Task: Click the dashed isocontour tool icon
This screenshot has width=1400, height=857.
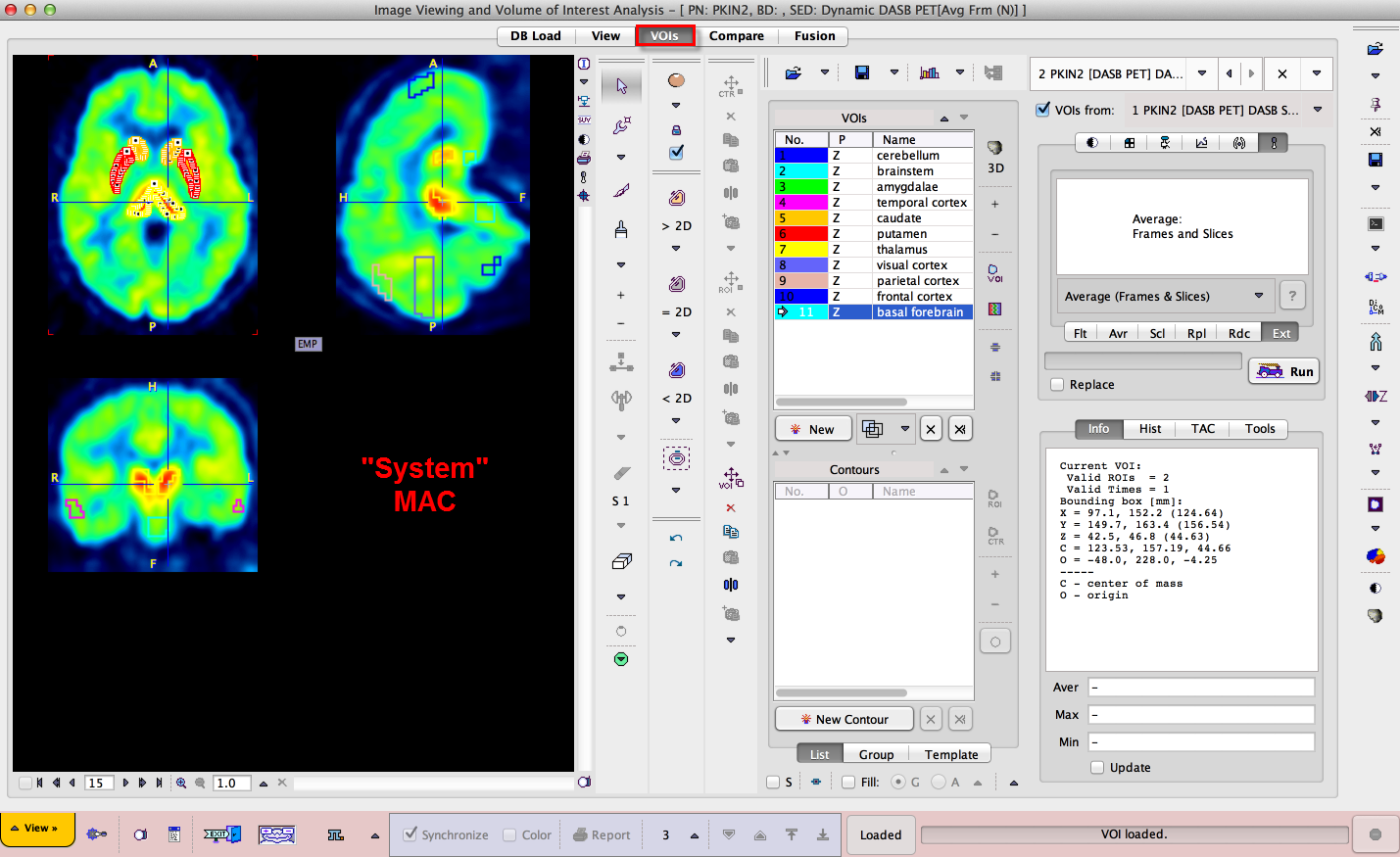Action: [676, 457]
